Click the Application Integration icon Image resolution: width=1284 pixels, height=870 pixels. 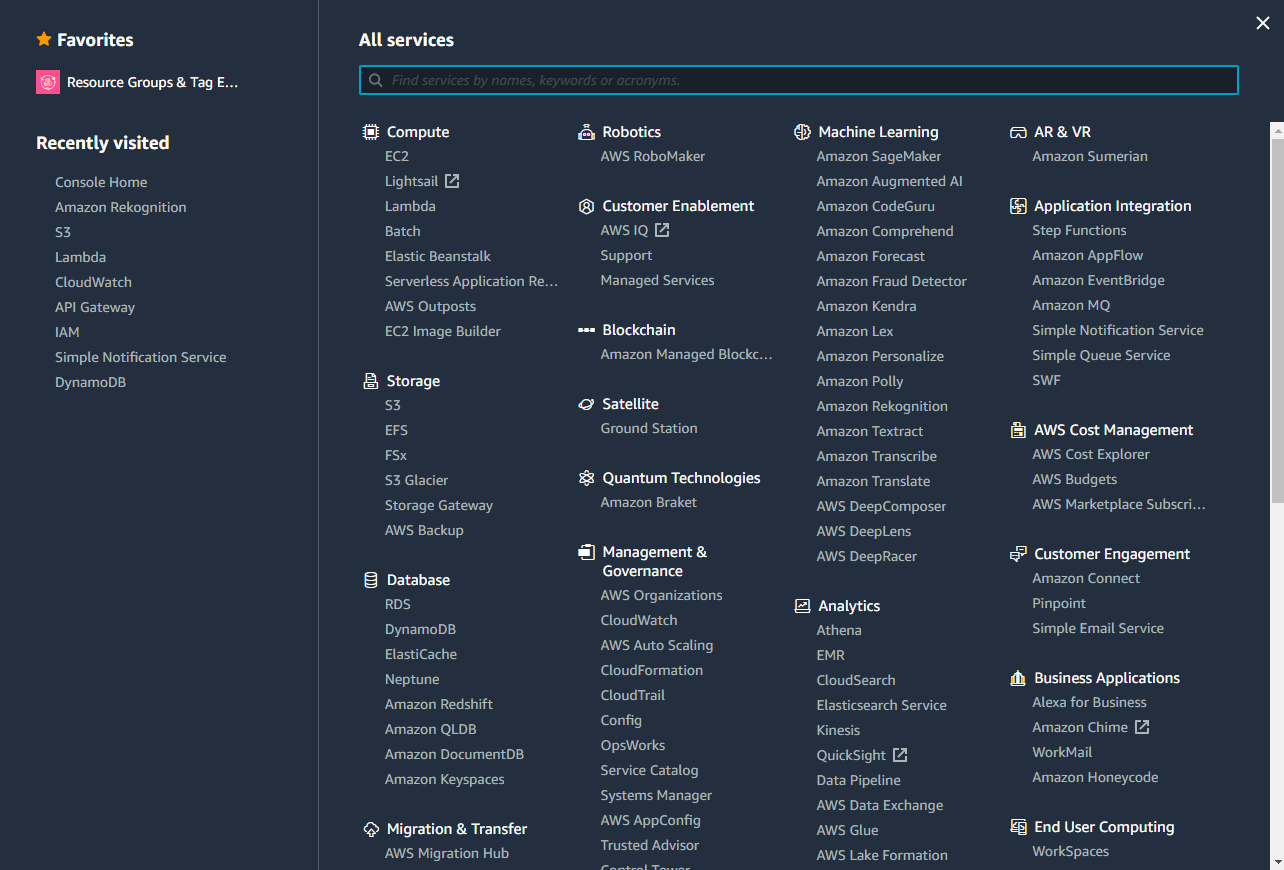(1018, 206)
